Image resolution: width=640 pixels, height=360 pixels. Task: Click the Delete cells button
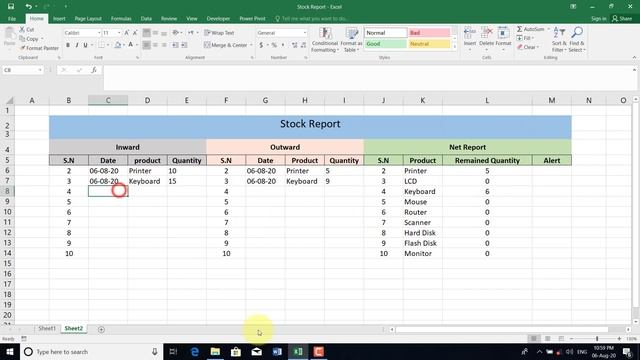(486, 37)
